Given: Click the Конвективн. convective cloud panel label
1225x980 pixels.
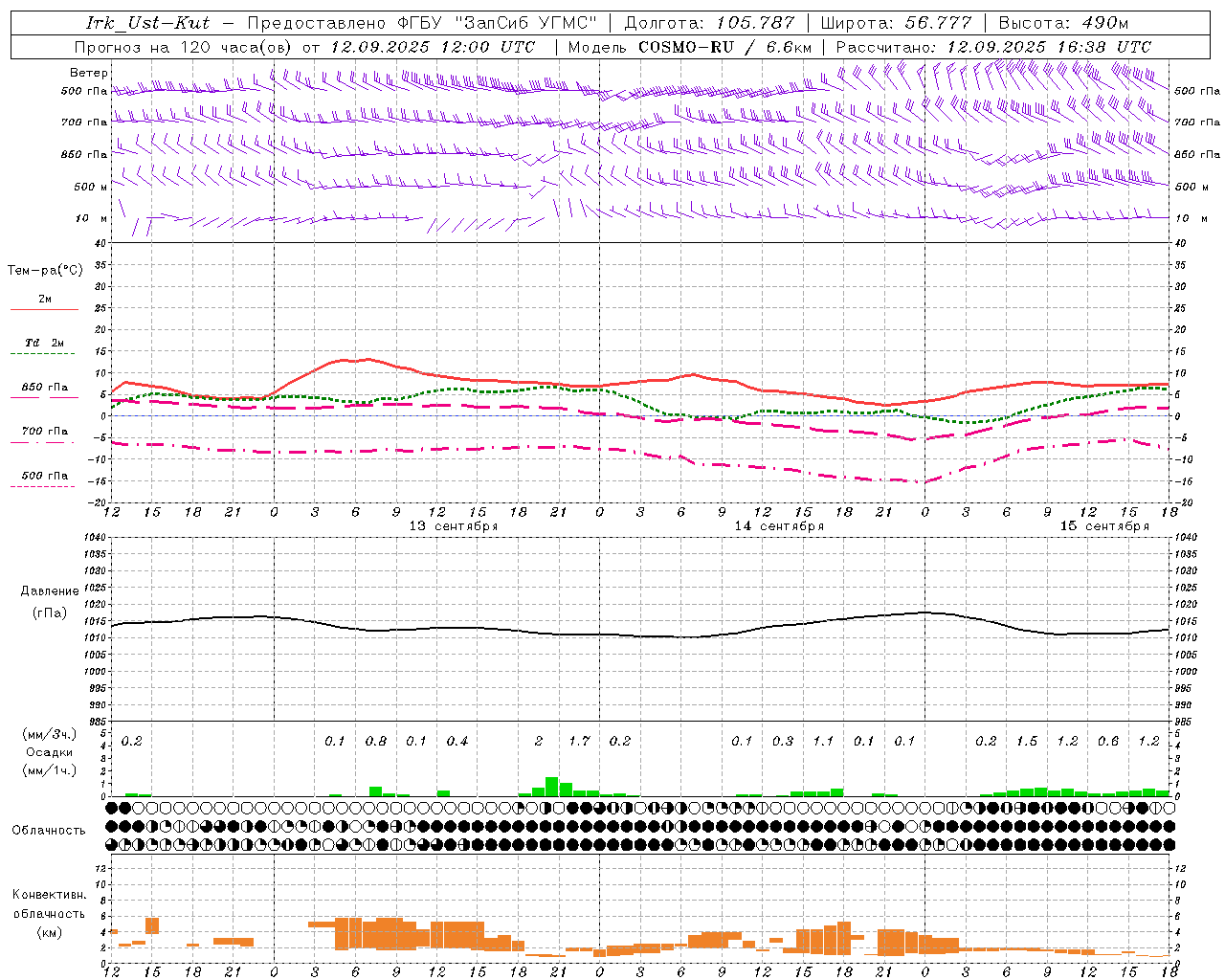Looking at the screenshot, I should (49, 896).
